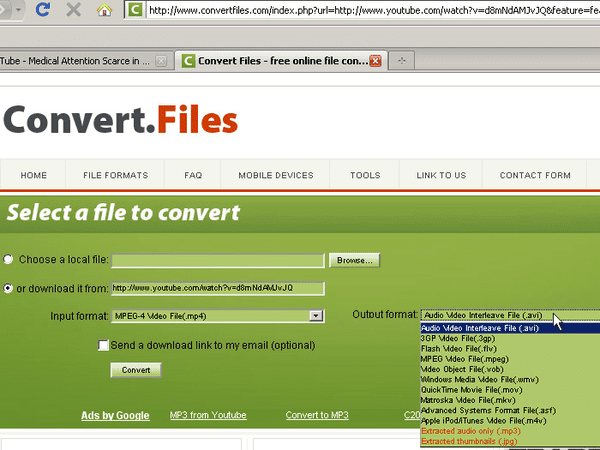
Task: Select the or download it from radio
Action: point(8,288)
